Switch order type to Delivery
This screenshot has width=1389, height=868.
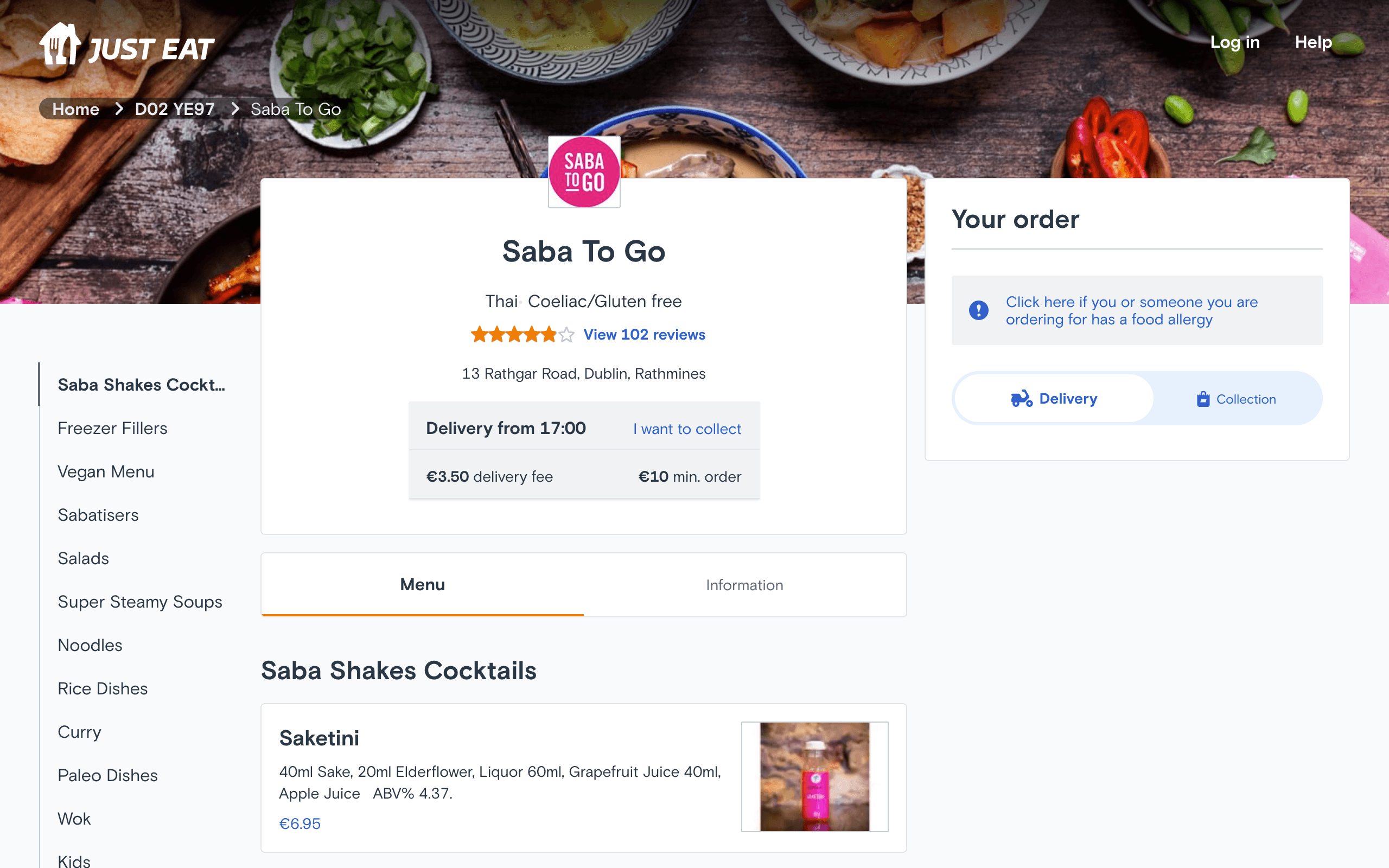click(x=1054, y=398)
